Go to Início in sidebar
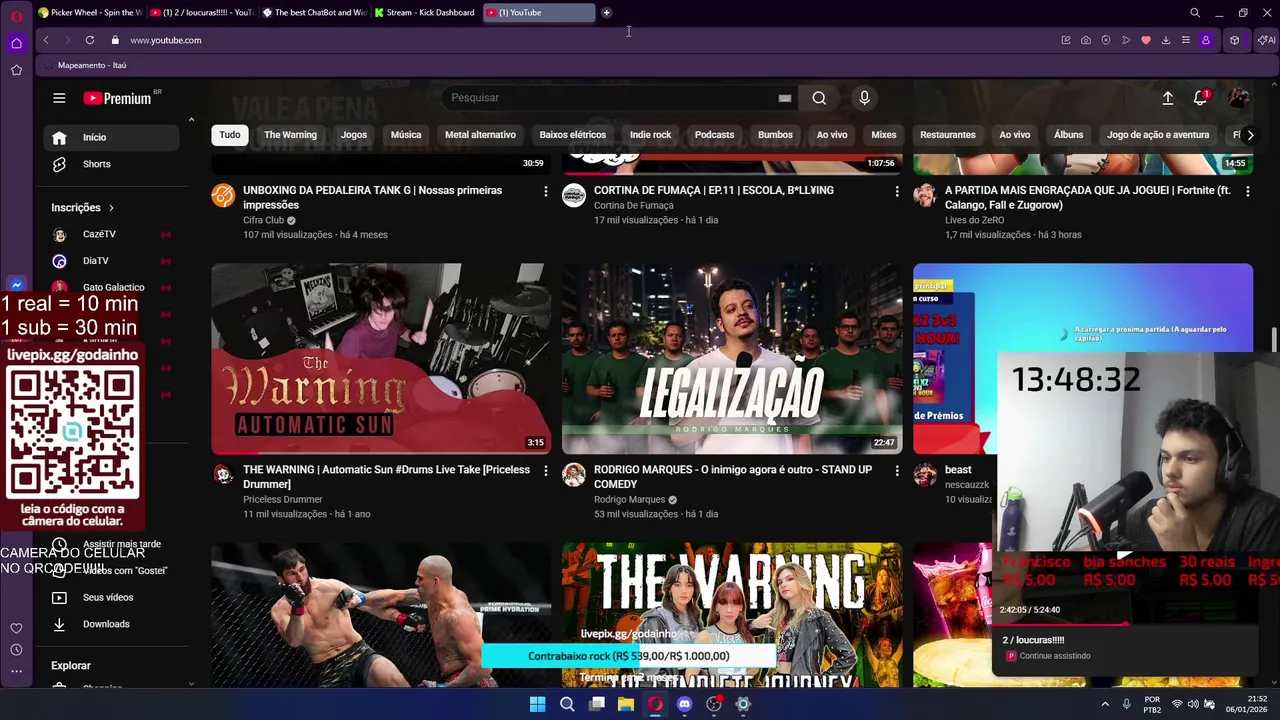Screen dimensions: 1280x720 (111, 138)
